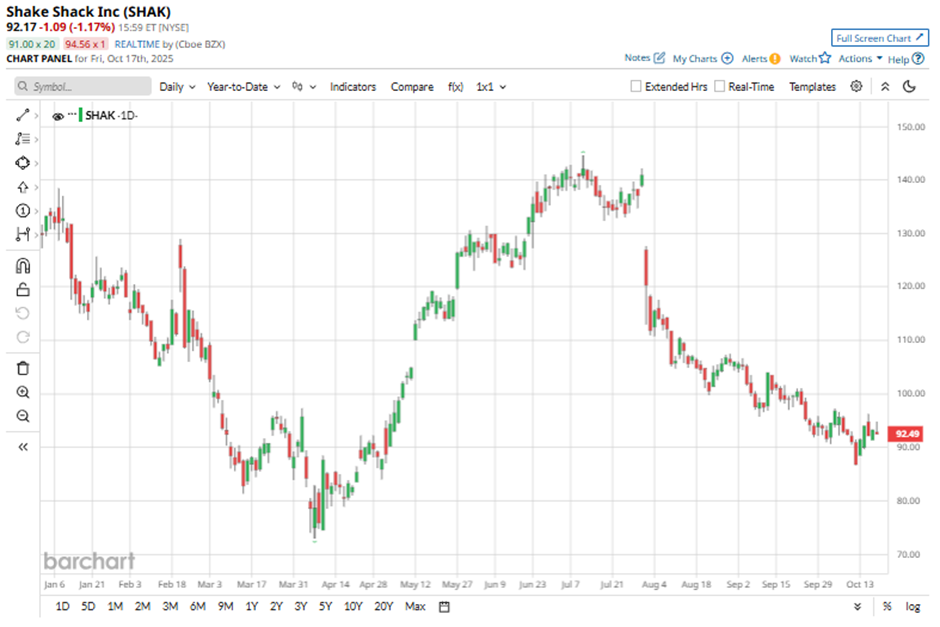This screenshot has height=627, width=940.
Task: Open 1x1 grid layout dropdown
Action: pos(491,87)
